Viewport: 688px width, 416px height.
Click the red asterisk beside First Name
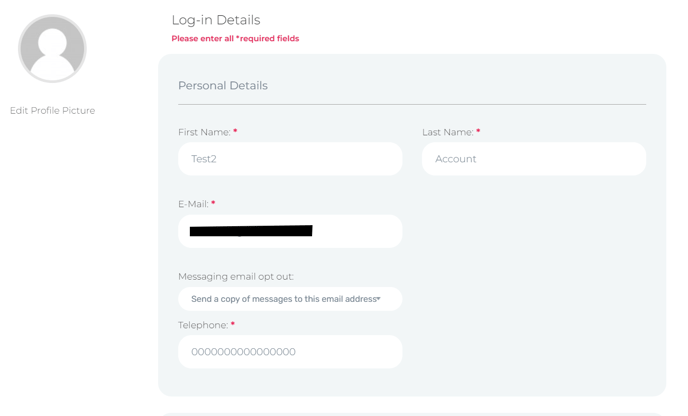tap(235, 132)
